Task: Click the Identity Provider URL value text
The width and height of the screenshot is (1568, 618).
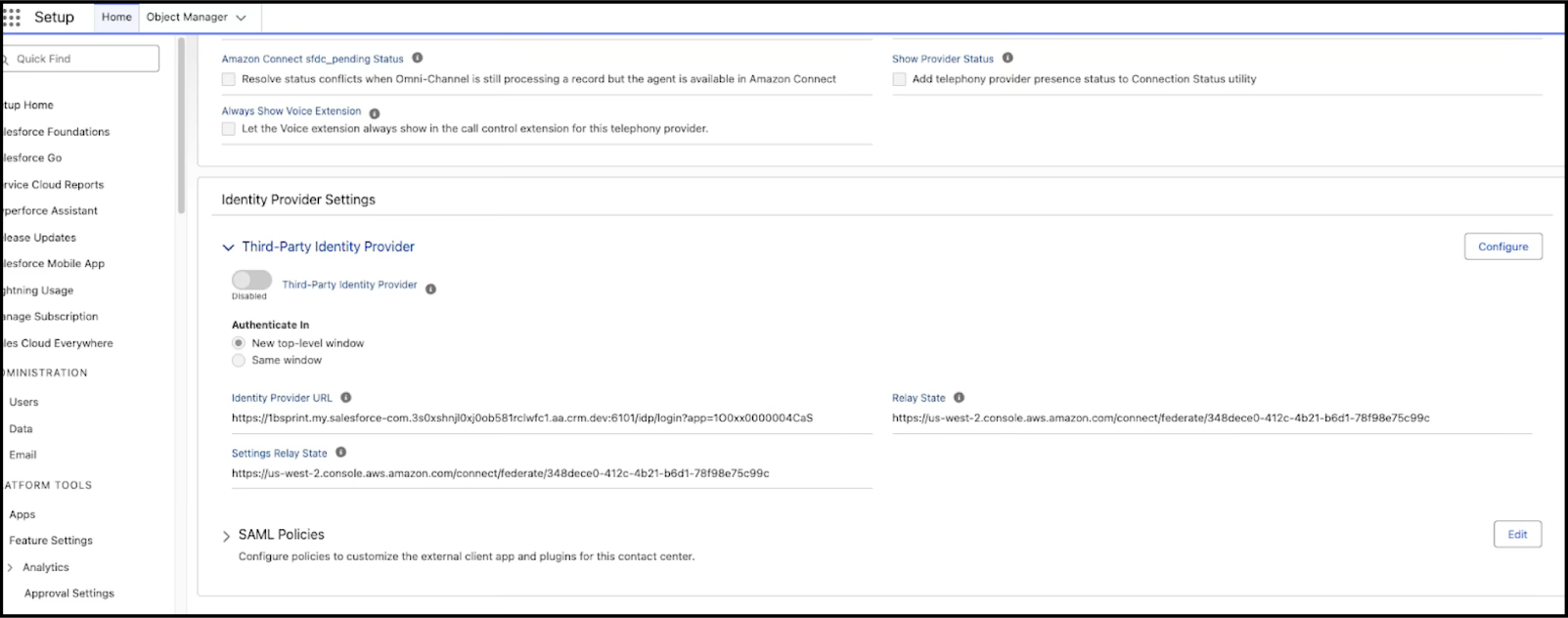Action: click(x=522, y=418)
